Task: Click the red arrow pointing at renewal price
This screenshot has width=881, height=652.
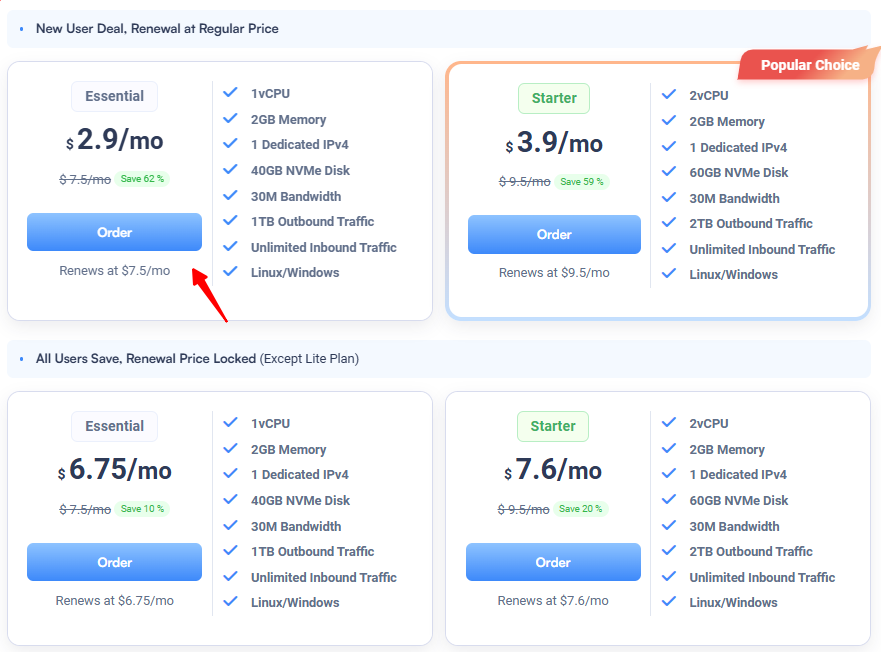Action: click(x=210, y=295)
